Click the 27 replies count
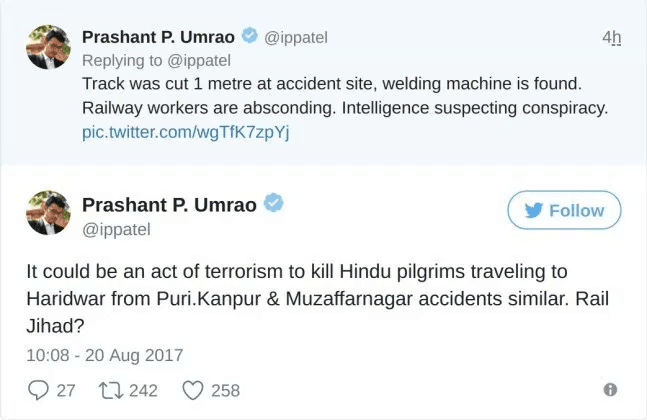Screen dimensions: 647x420 (x=65, y=390)
